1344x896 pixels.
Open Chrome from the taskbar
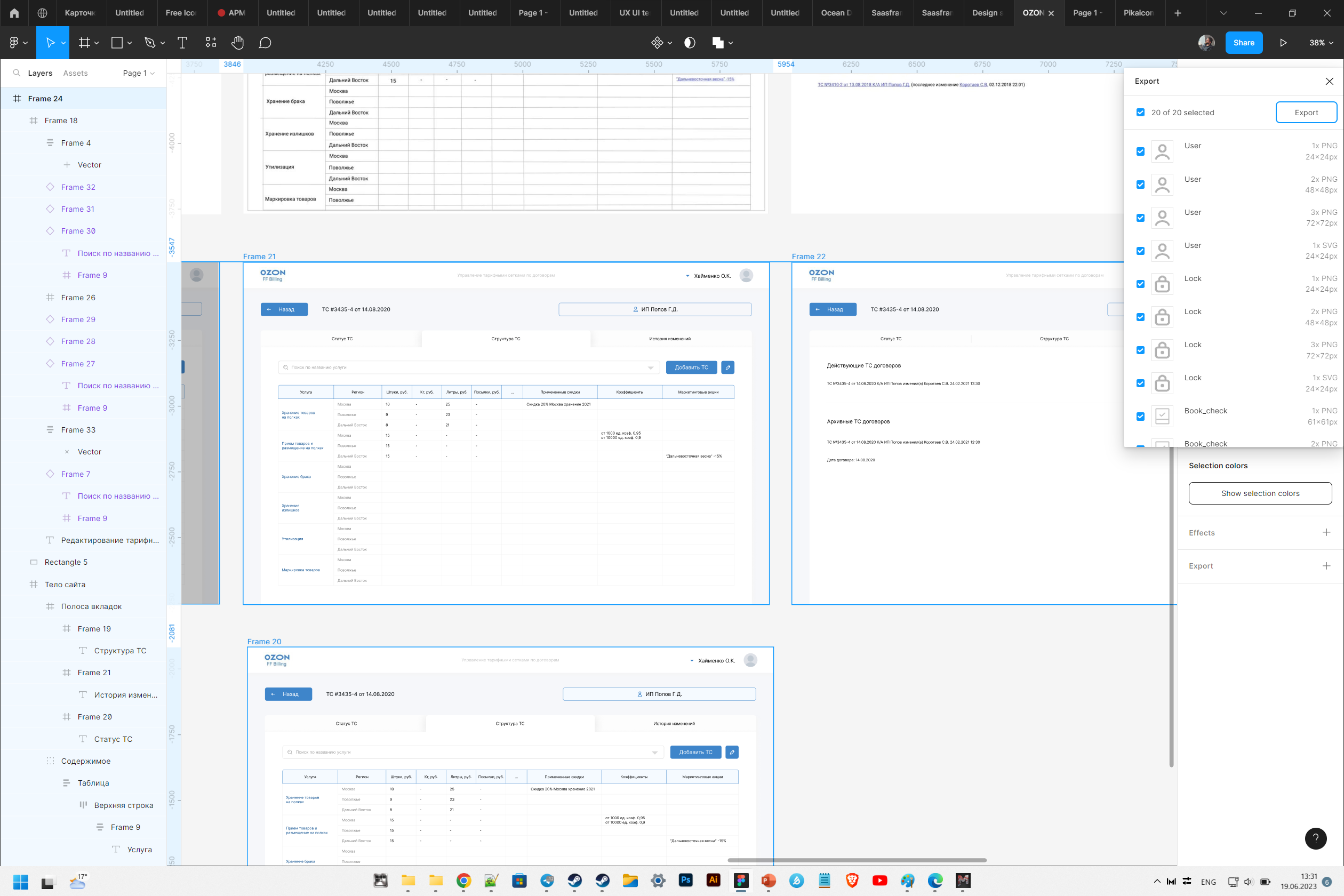[x=463, y=881]
